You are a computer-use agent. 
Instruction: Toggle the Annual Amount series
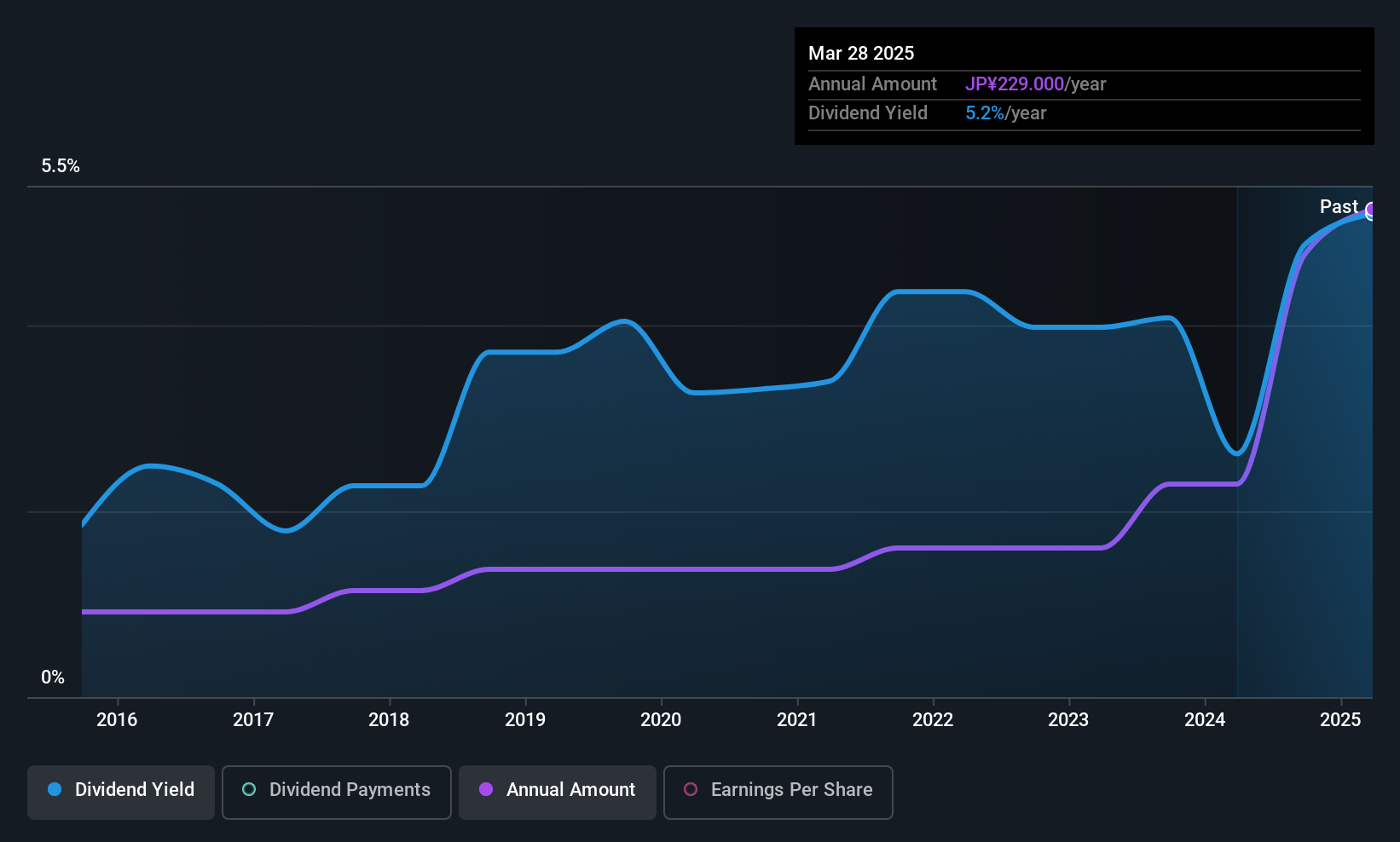558,793
